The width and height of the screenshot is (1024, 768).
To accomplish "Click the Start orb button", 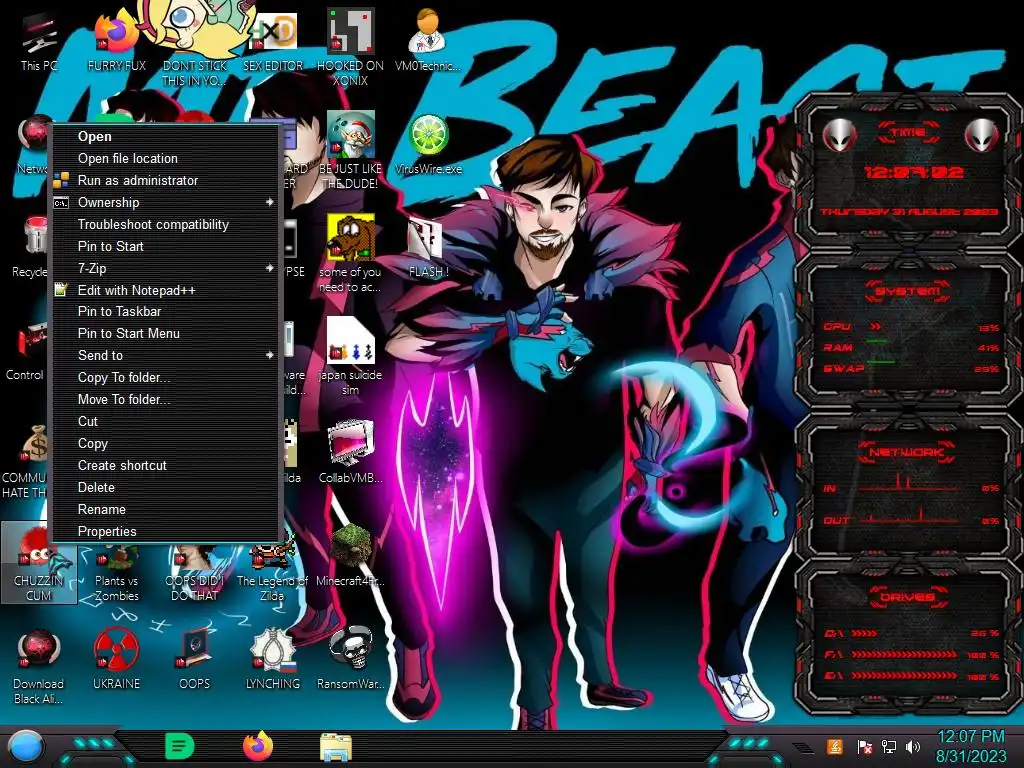I will point(25,748).
